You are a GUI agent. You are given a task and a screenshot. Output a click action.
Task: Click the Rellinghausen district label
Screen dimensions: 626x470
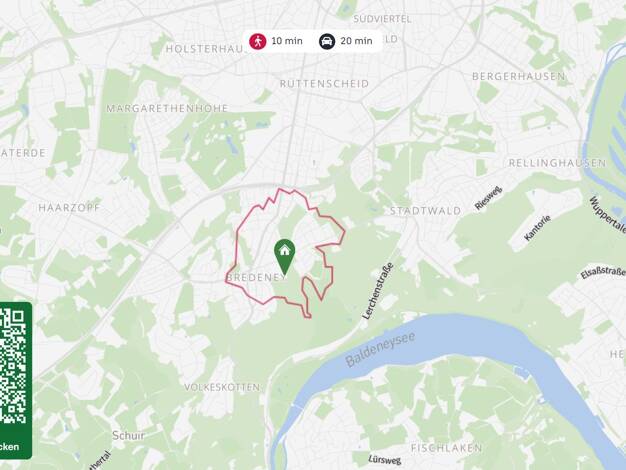pos(557,163)
